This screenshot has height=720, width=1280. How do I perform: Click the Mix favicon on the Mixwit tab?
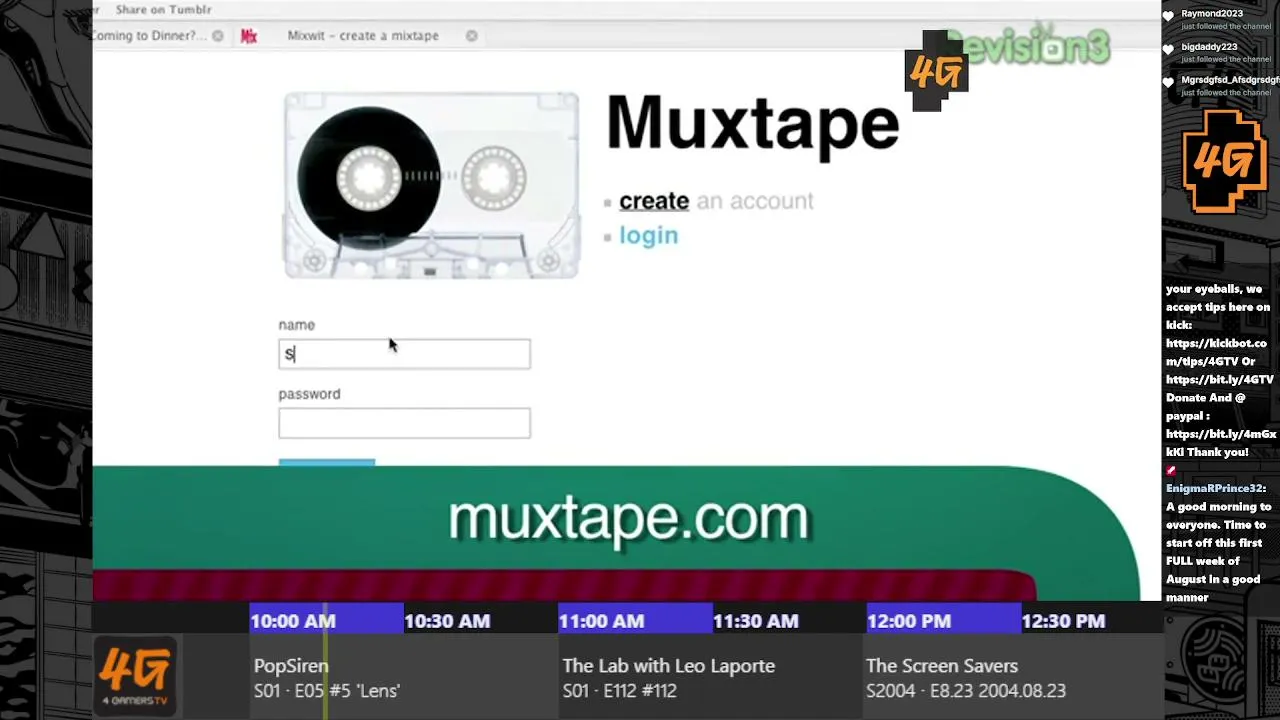tap(249, 36)
